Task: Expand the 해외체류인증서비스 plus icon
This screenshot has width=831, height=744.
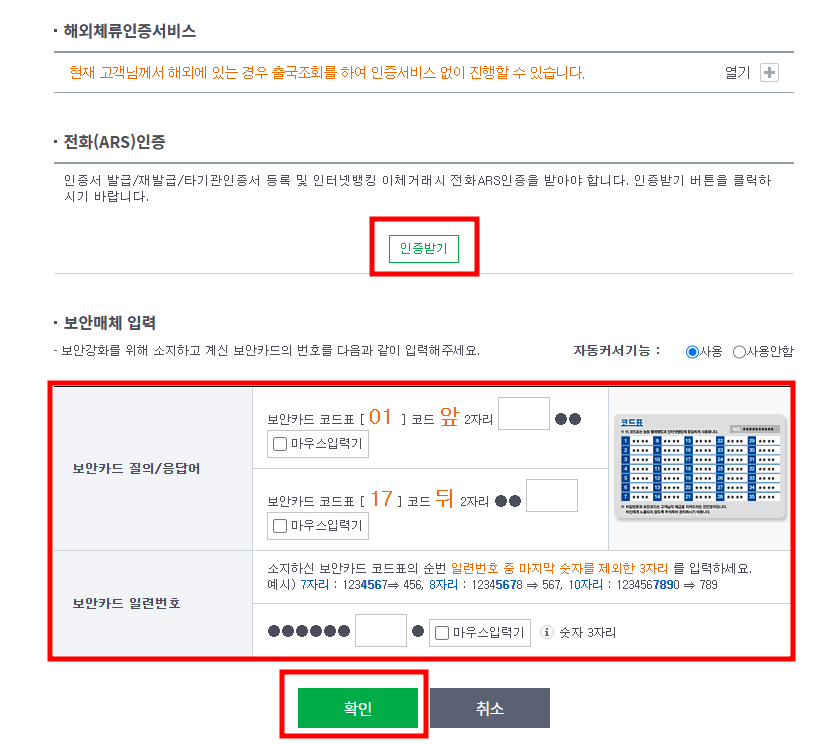Action: coord(769,72)
